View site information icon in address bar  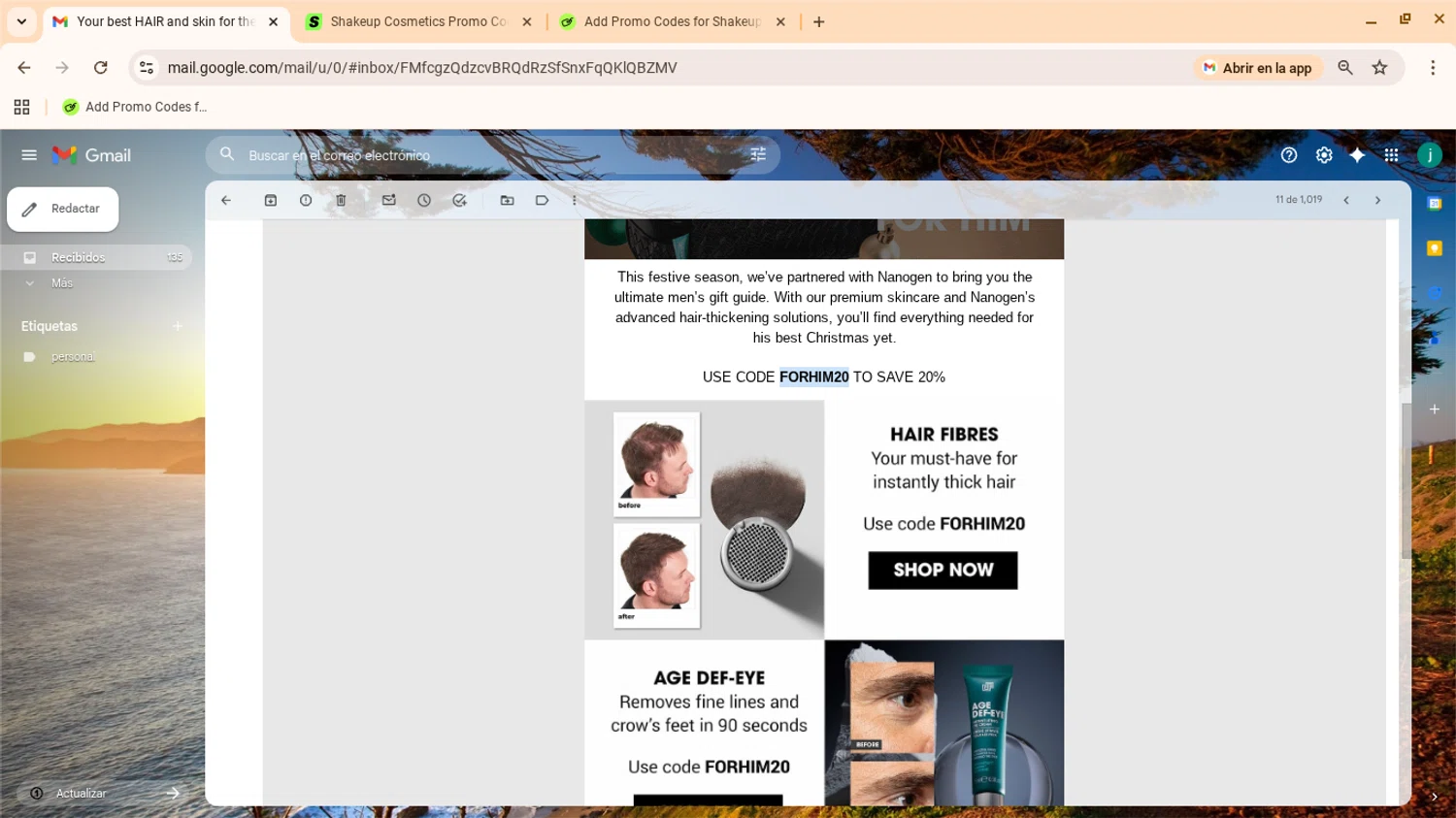click(x=147, y=68)
